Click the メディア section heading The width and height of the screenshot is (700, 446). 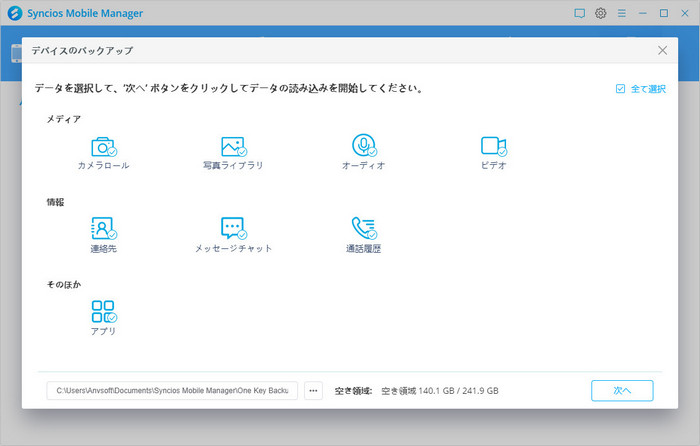pyautogui.click(x=64, y=119)
